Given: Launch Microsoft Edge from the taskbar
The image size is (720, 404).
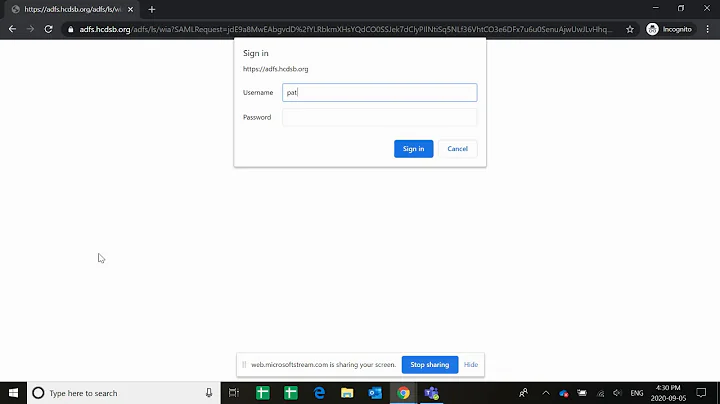Looking at the screenshot, I should pos(319,393).
